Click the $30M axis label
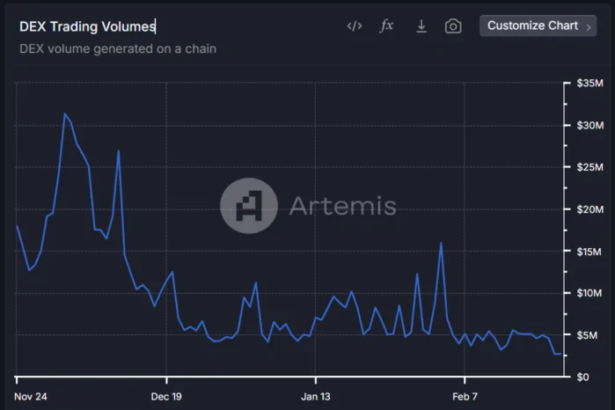This screenshot has height=410, width=615. tap(590, 126)
